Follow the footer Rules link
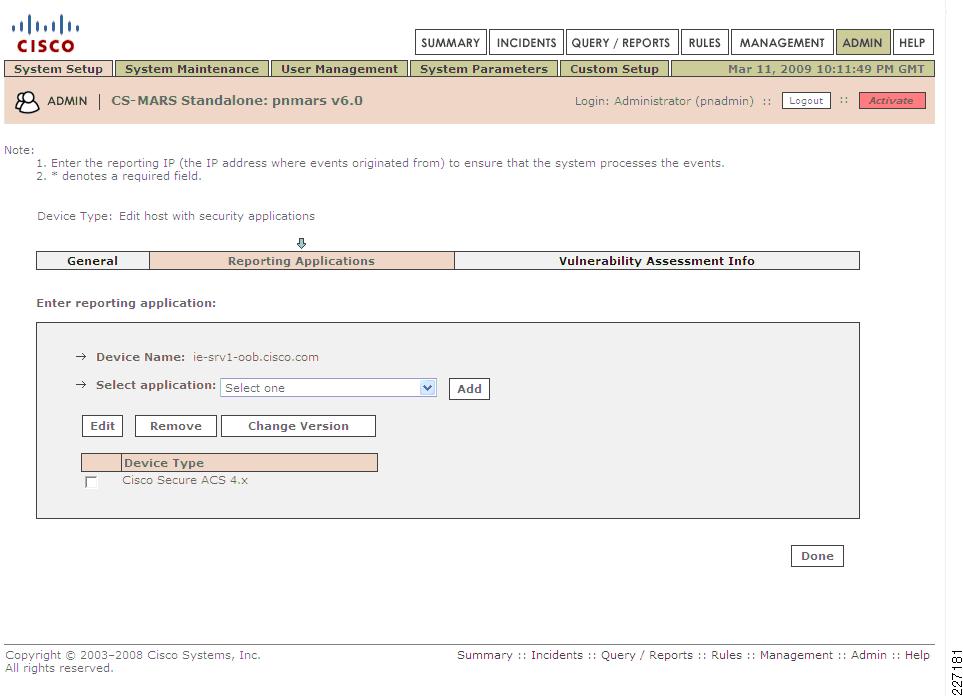The image size is (963, 696). pyautogui.click(x=727, y=655)
